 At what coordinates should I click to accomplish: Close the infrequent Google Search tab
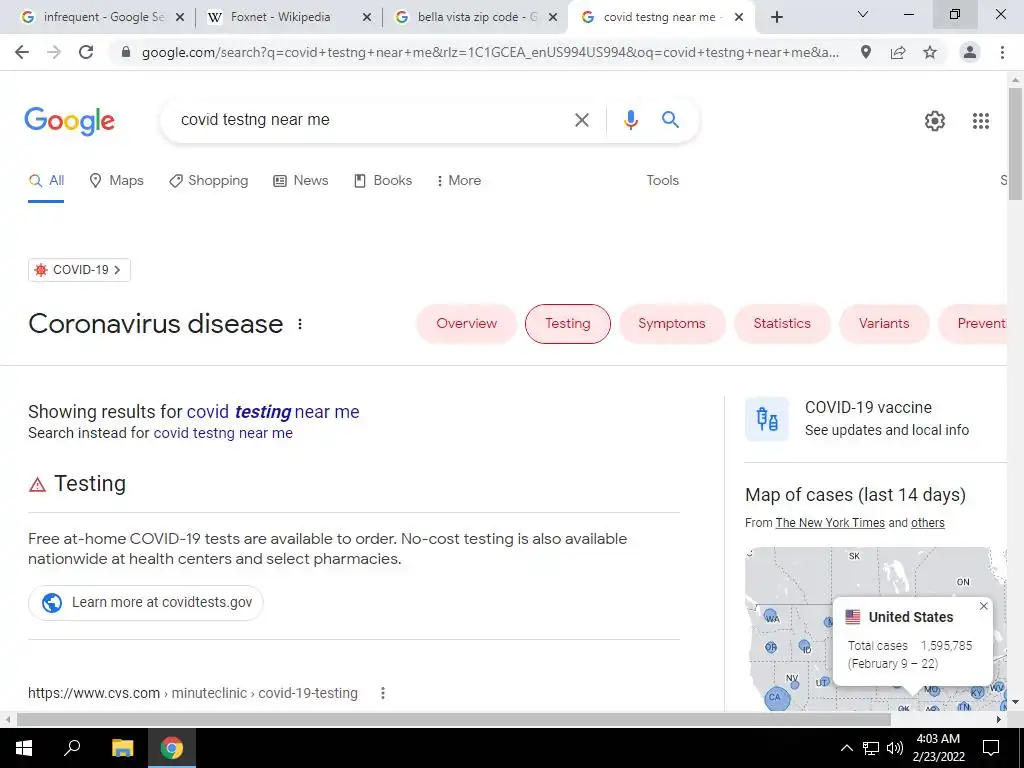(180, 18)
